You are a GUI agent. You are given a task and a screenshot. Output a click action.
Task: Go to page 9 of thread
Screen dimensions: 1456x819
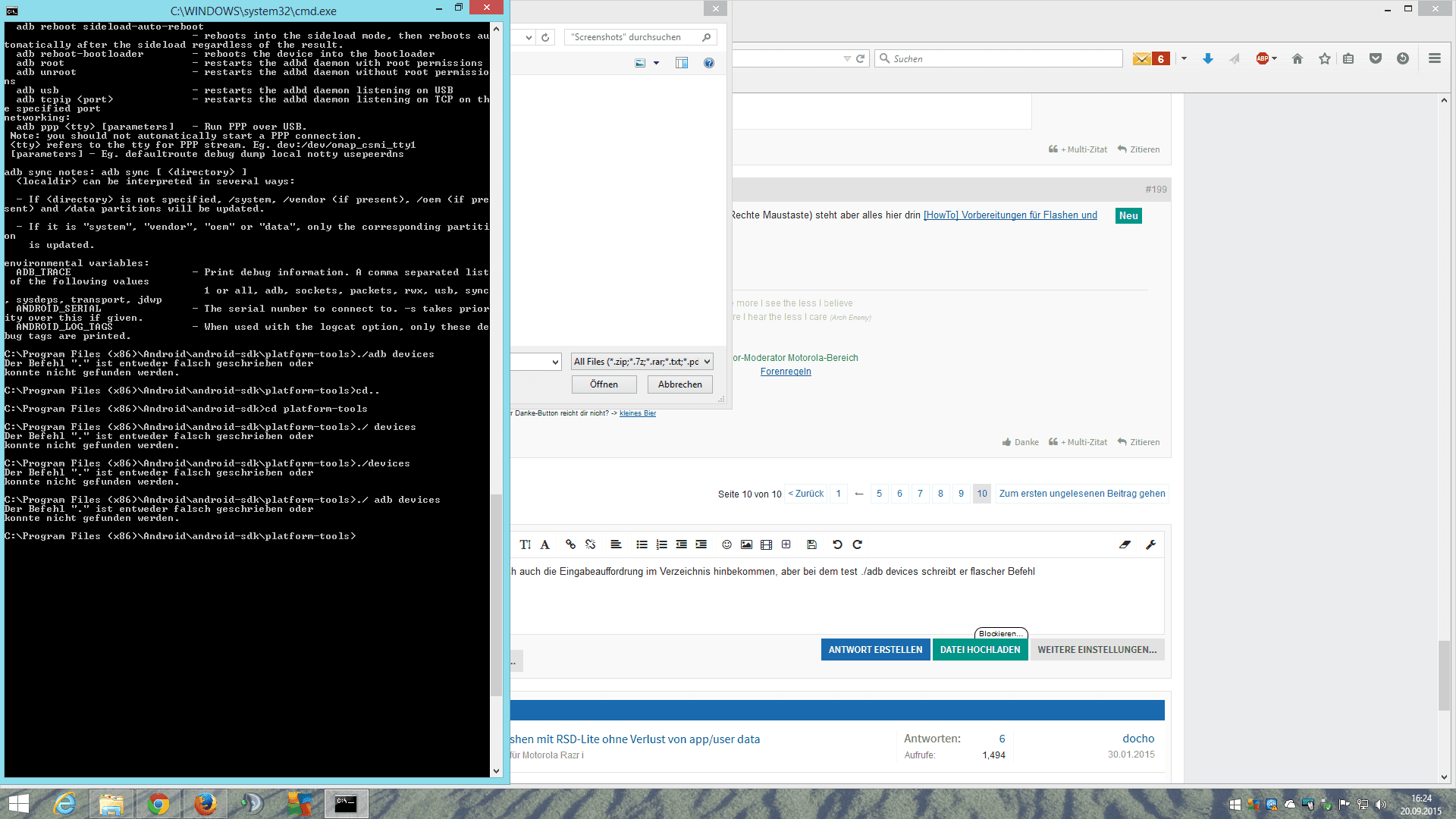(961, 494)
